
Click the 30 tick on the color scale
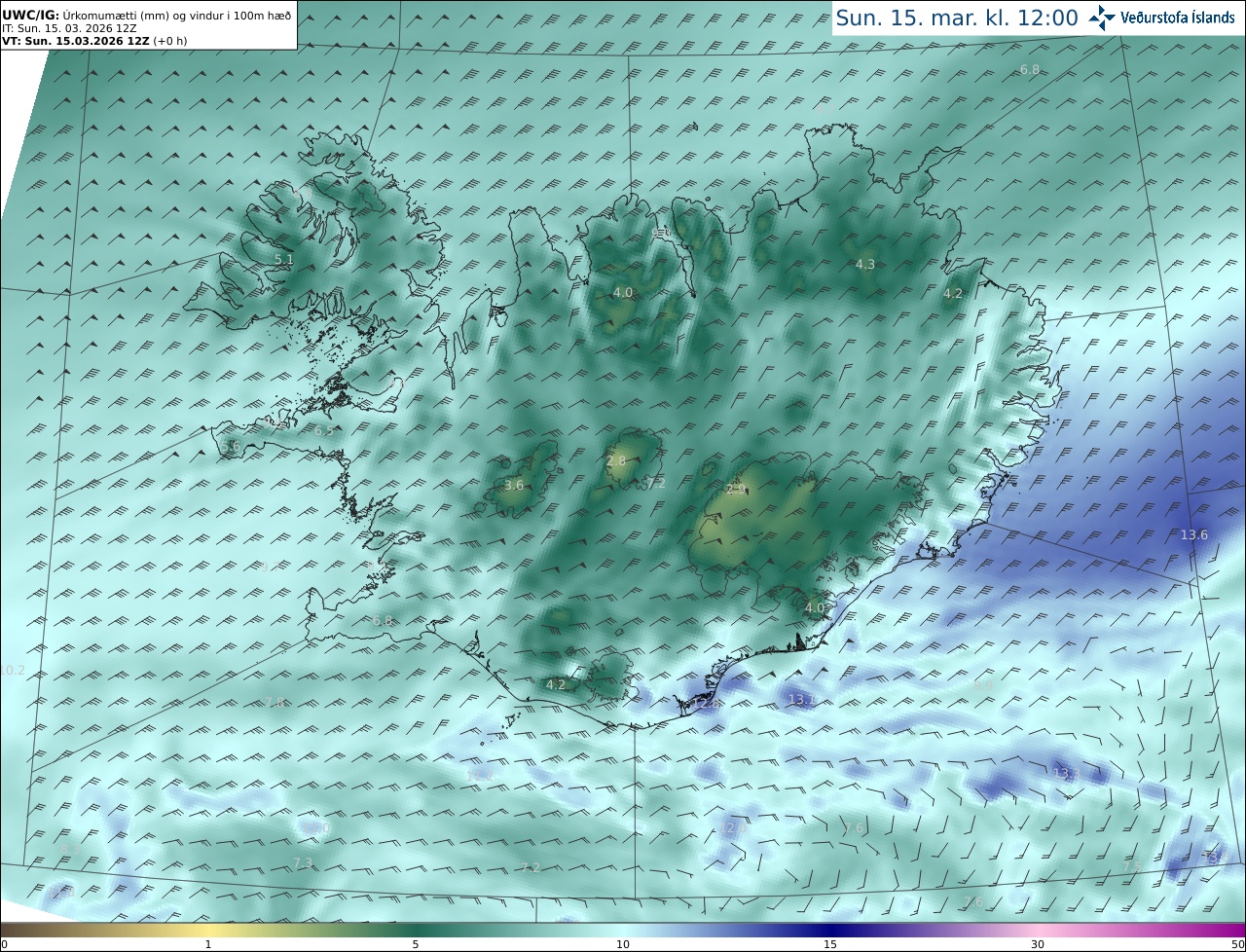pyautogui.click(x=1038, y=944)
